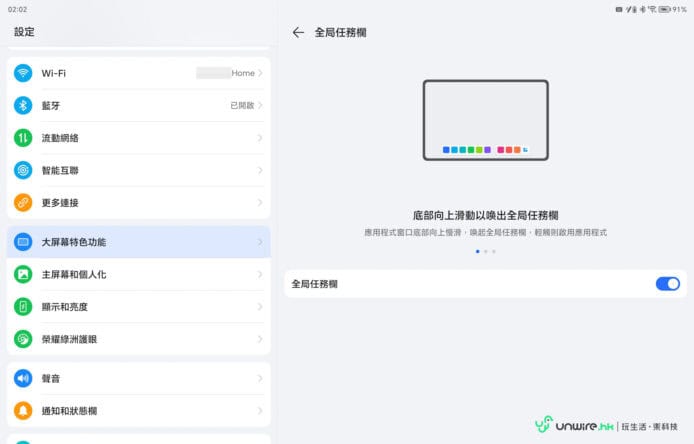Expand the 榮耀綠洲護眼 row chevron
Screen dimensions: 694x444
click(x=260, y=339)
